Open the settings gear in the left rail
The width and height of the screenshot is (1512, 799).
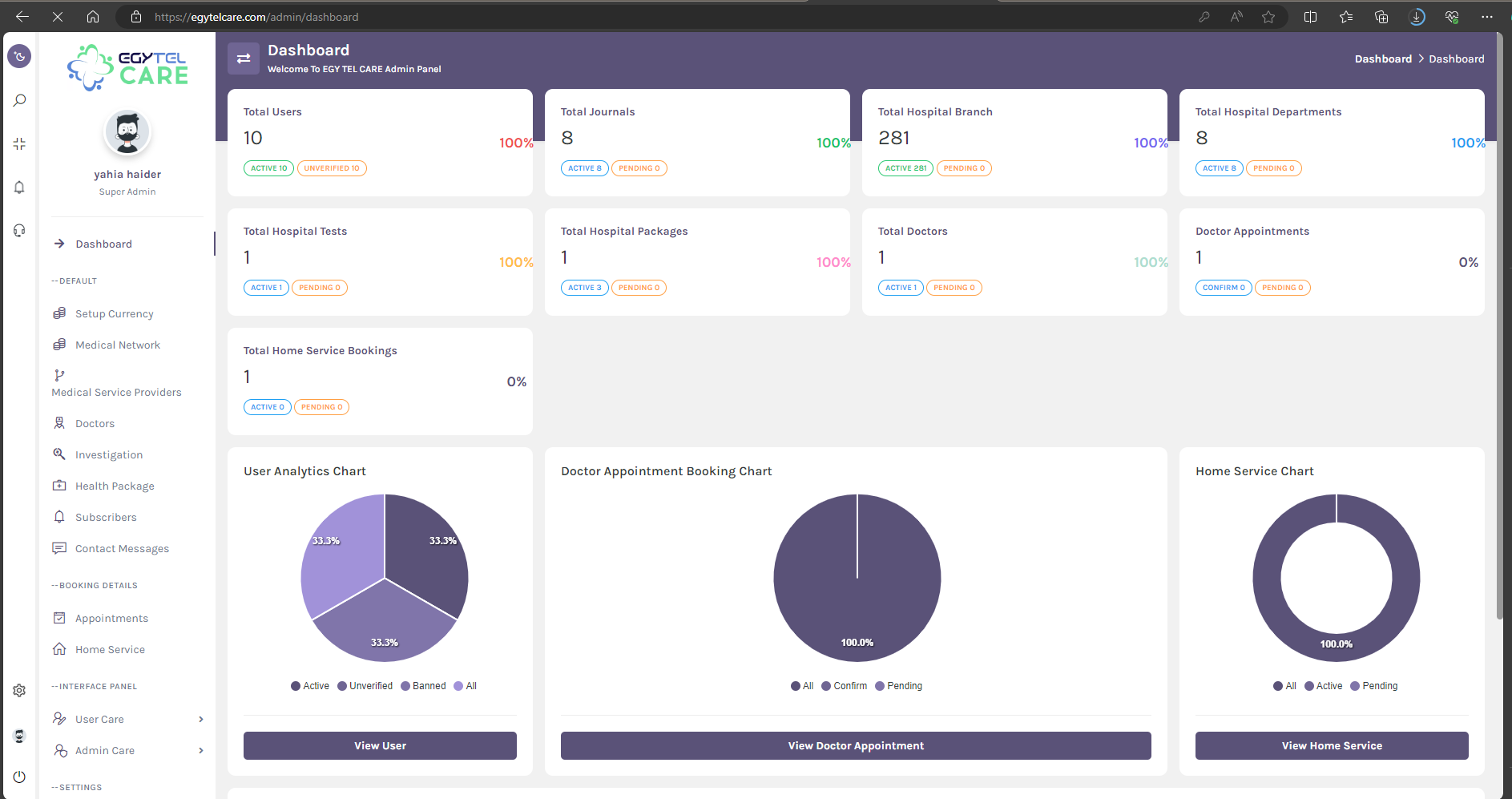click(19, 690)
